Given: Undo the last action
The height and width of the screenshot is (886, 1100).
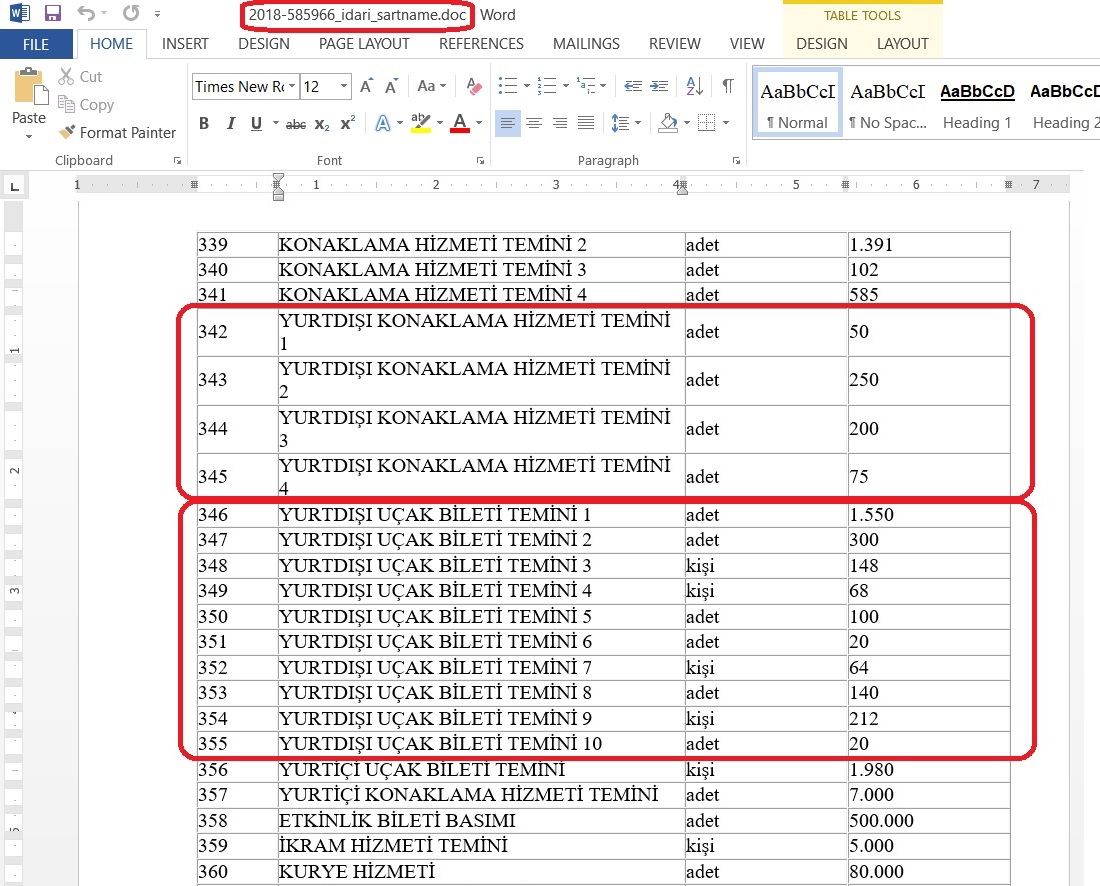Looking at the screenshot, I should coord(86,13).
